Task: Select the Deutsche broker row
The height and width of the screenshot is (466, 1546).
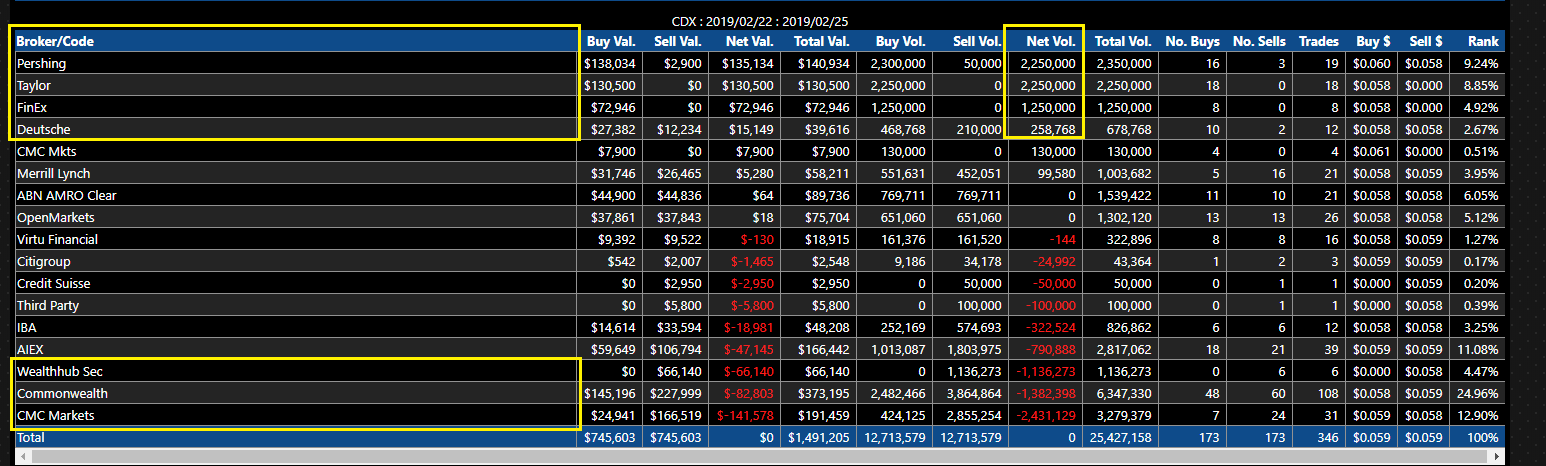Action: click(x=758, y=129)
